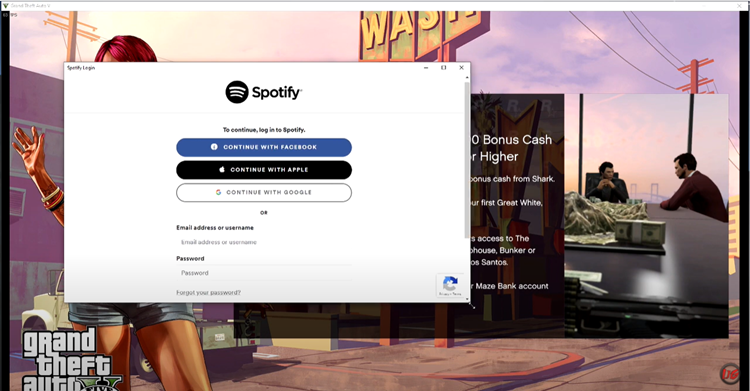Click the Spotify Login scrollbar thumb
Image resolution: width=750 pixels, height=391 pixels.
(x=467, y=159)
